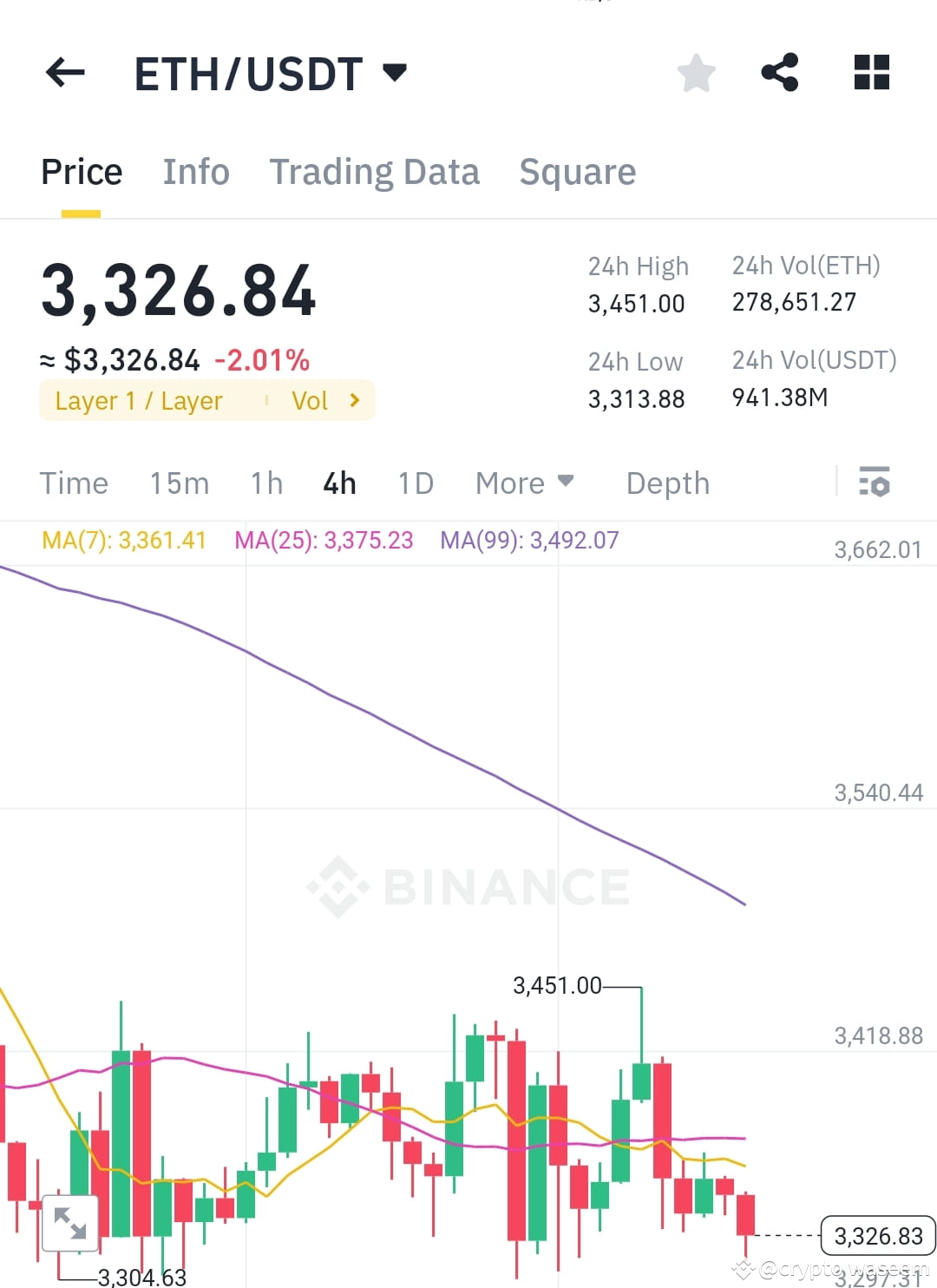This screenshot has width=937, height=1288.
Task: Switch chart to 1h timeframe
Action: tap(265, 483)
